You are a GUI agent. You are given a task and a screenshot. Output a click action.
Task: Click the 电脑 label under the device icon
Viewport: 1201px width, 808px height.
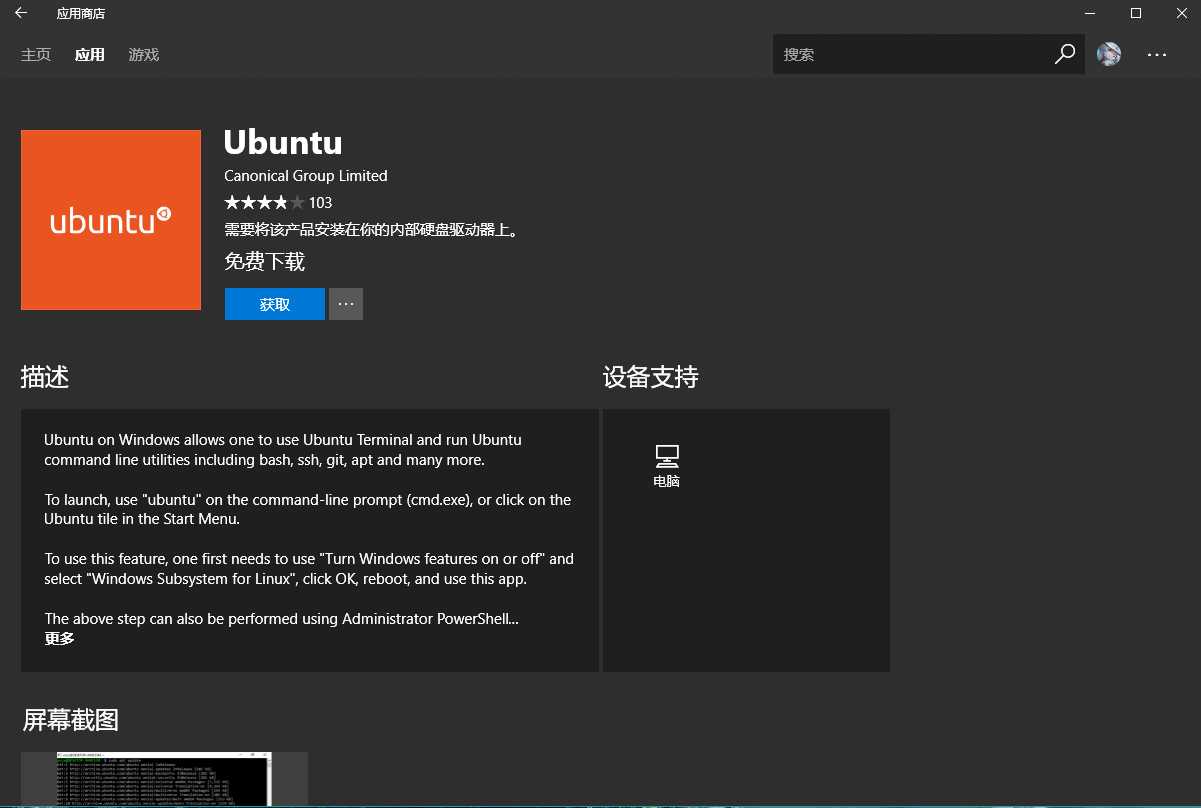coord(667,481)
